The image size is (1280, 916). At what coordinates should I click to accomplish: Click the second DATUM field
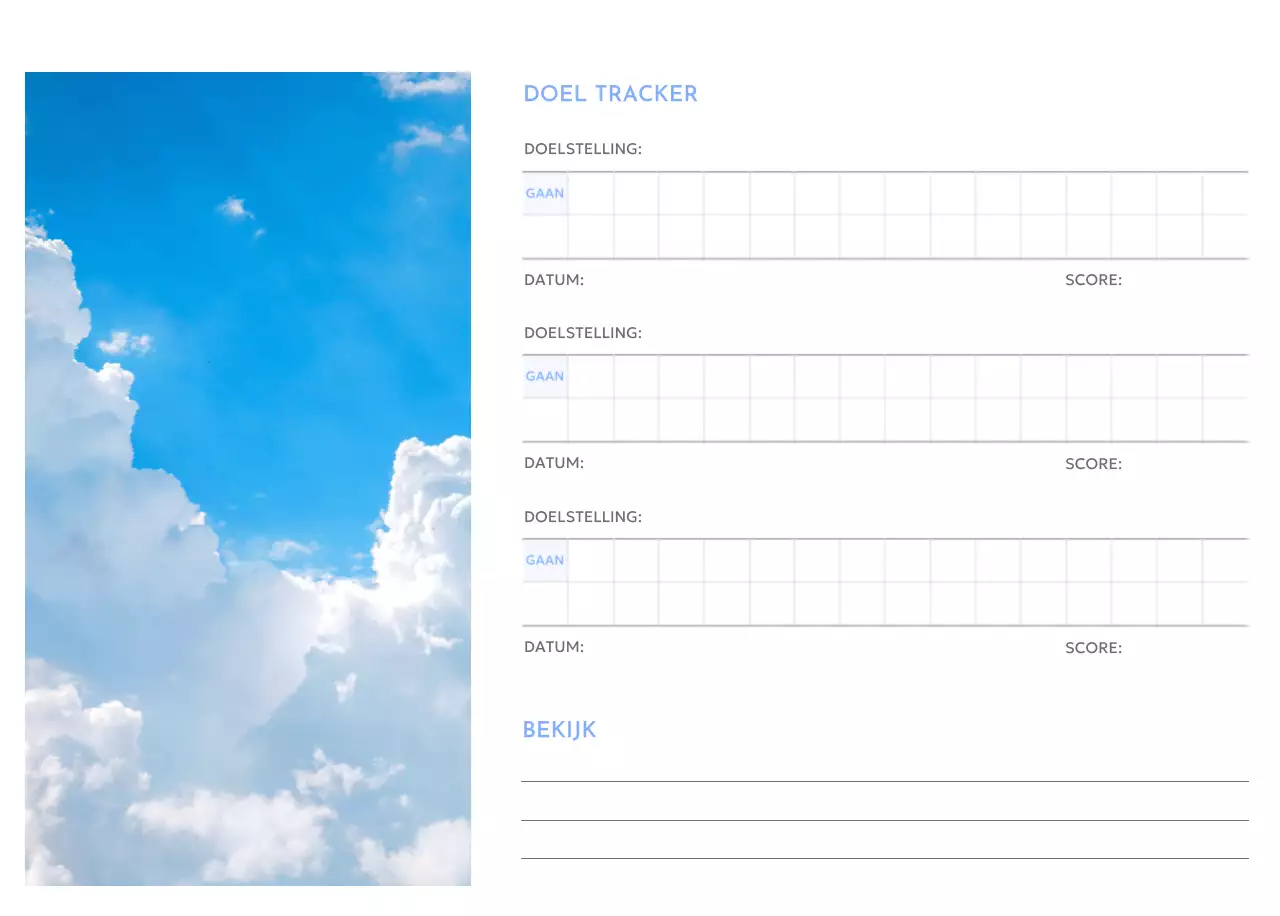coord(554,463)
